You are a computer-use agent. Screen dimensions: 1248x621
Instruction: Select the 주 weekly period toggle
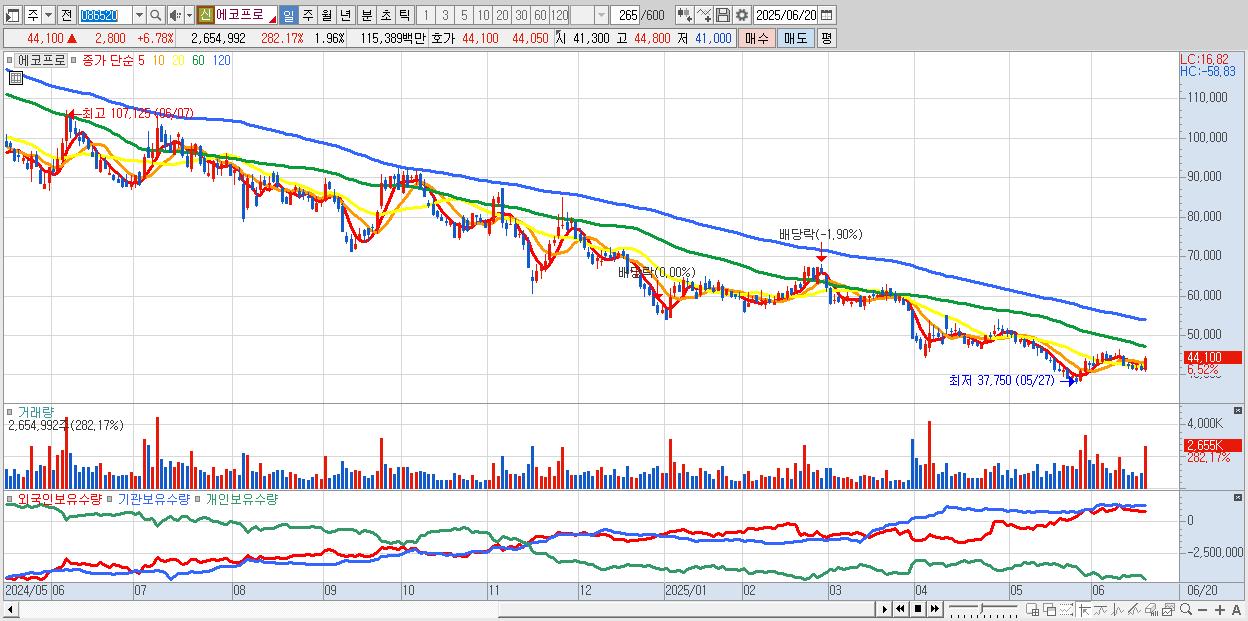click(307, 15)
